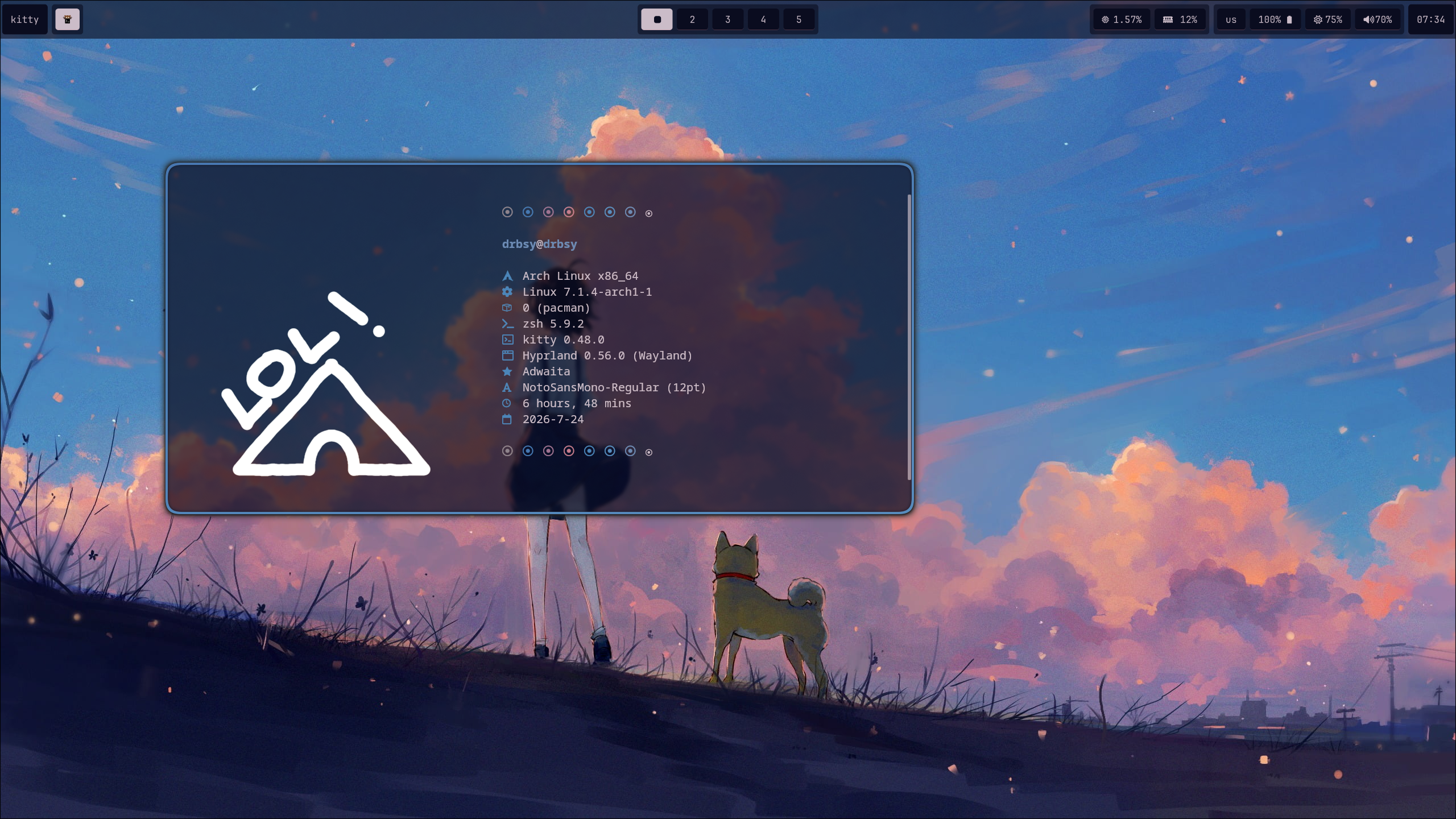
Task: Click the kitty terminal scrollbar
Action: (x=909, y=337)
